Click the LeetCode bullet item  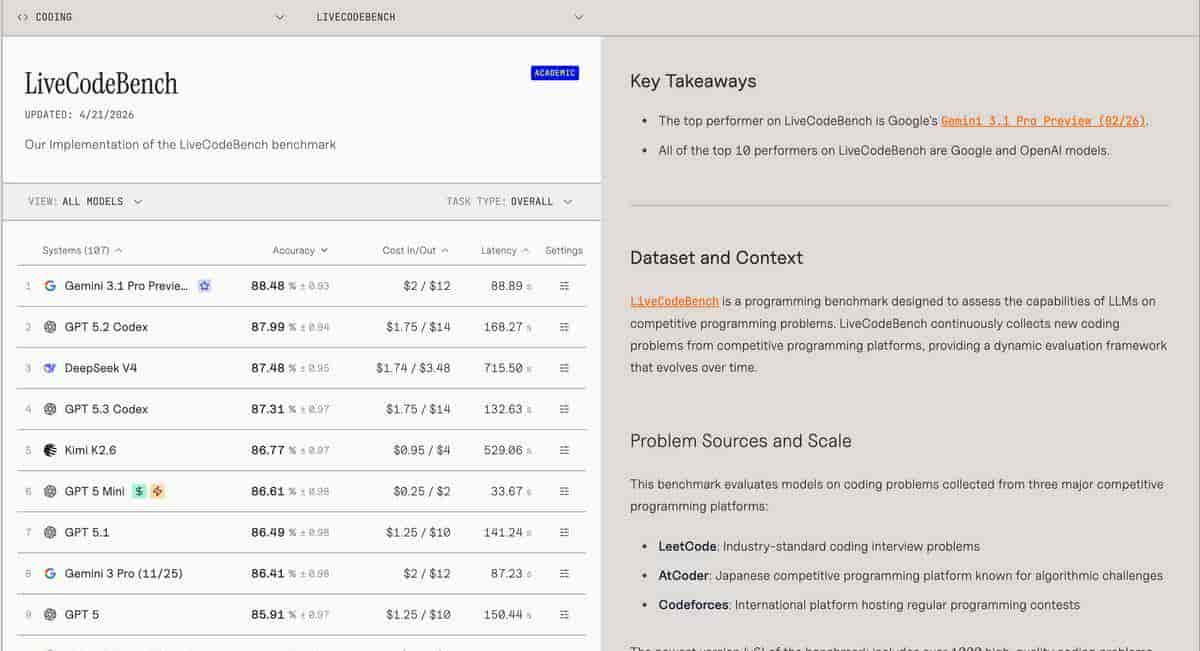pyautogui.click(x=819, y=547)
